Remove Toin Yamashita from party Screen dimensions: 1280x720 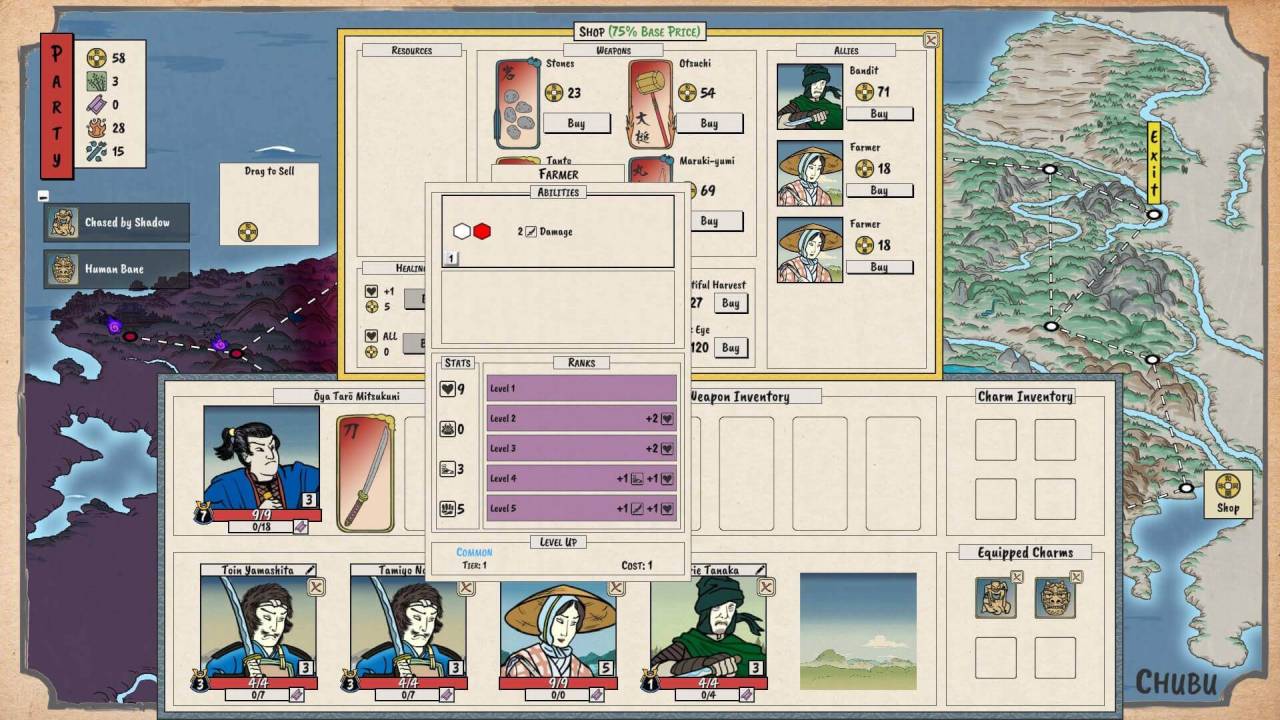pyautogui.click(x=316, y=587)
